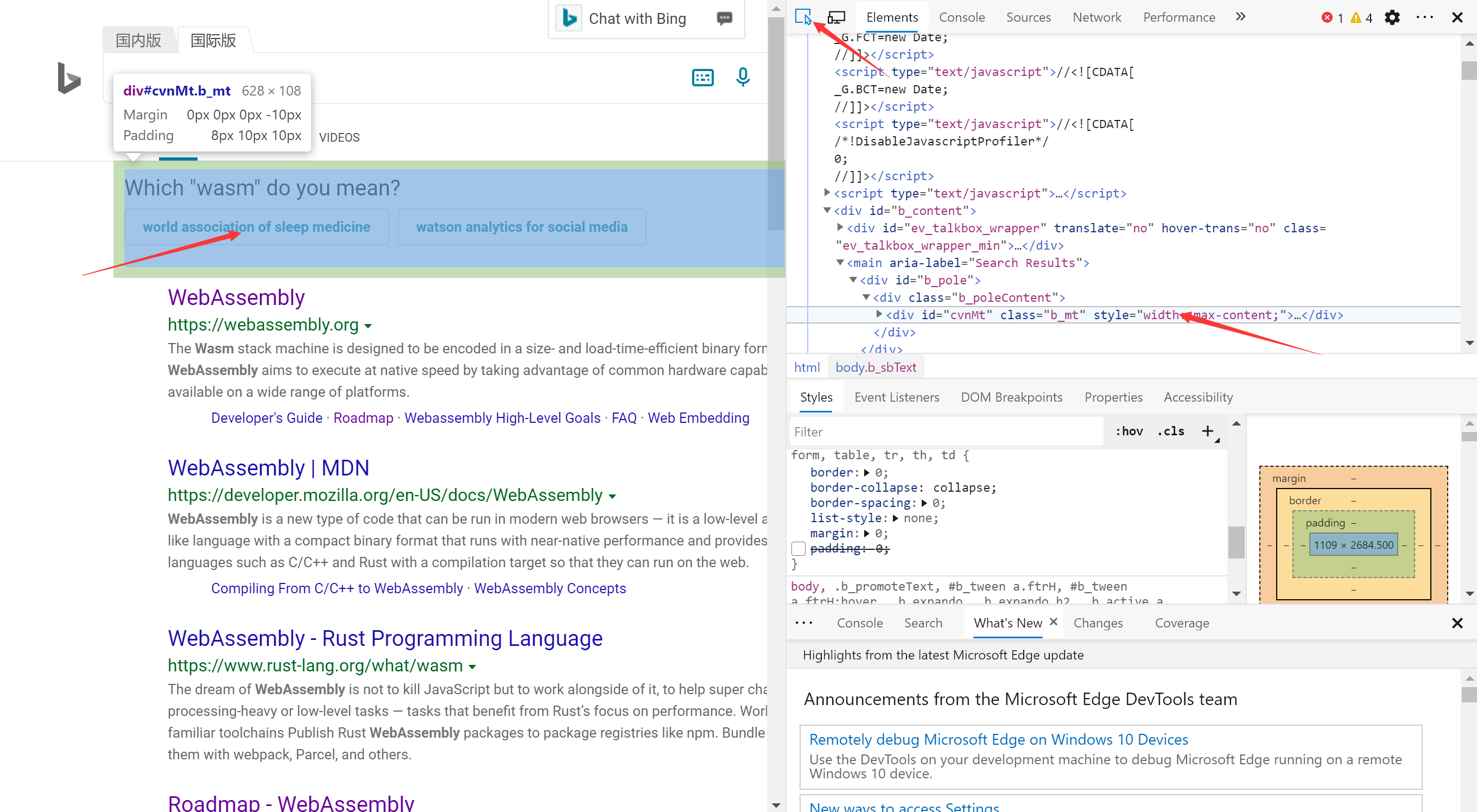Expand the collapsed script element node
The image size is (1477, 812).
(827, 193)
